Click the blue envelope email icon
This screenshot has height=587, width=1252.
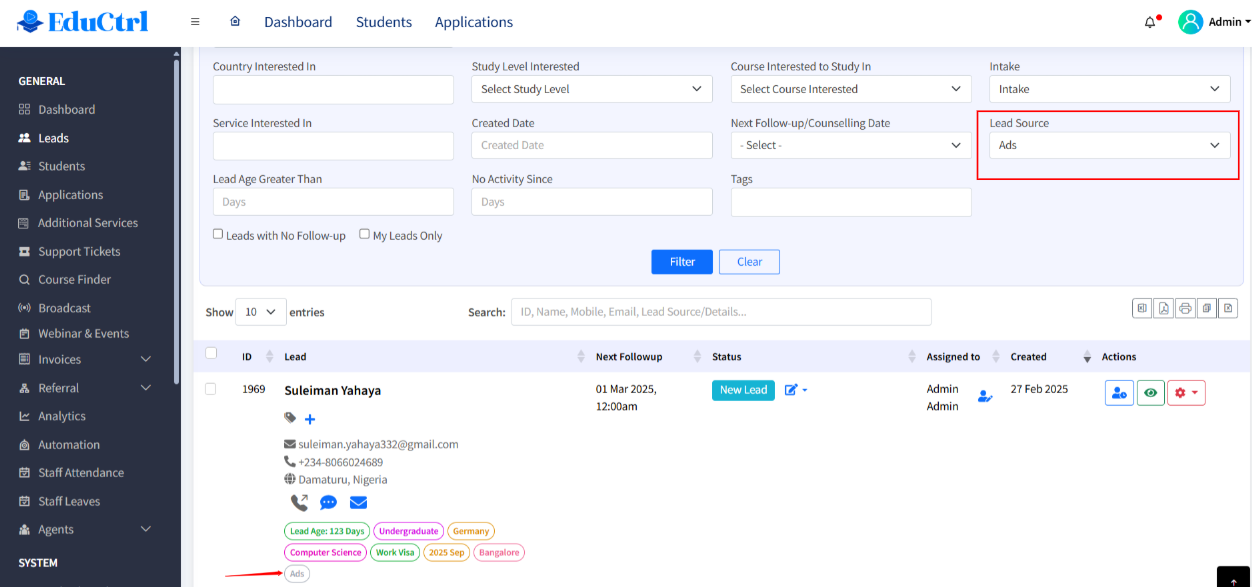pos(358,503)
